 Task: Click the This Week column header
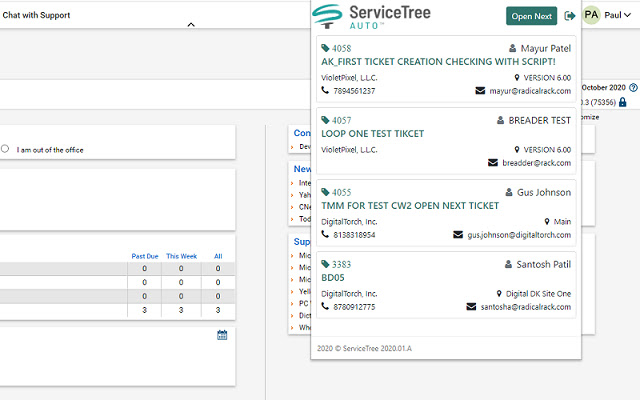click(181, 256)
